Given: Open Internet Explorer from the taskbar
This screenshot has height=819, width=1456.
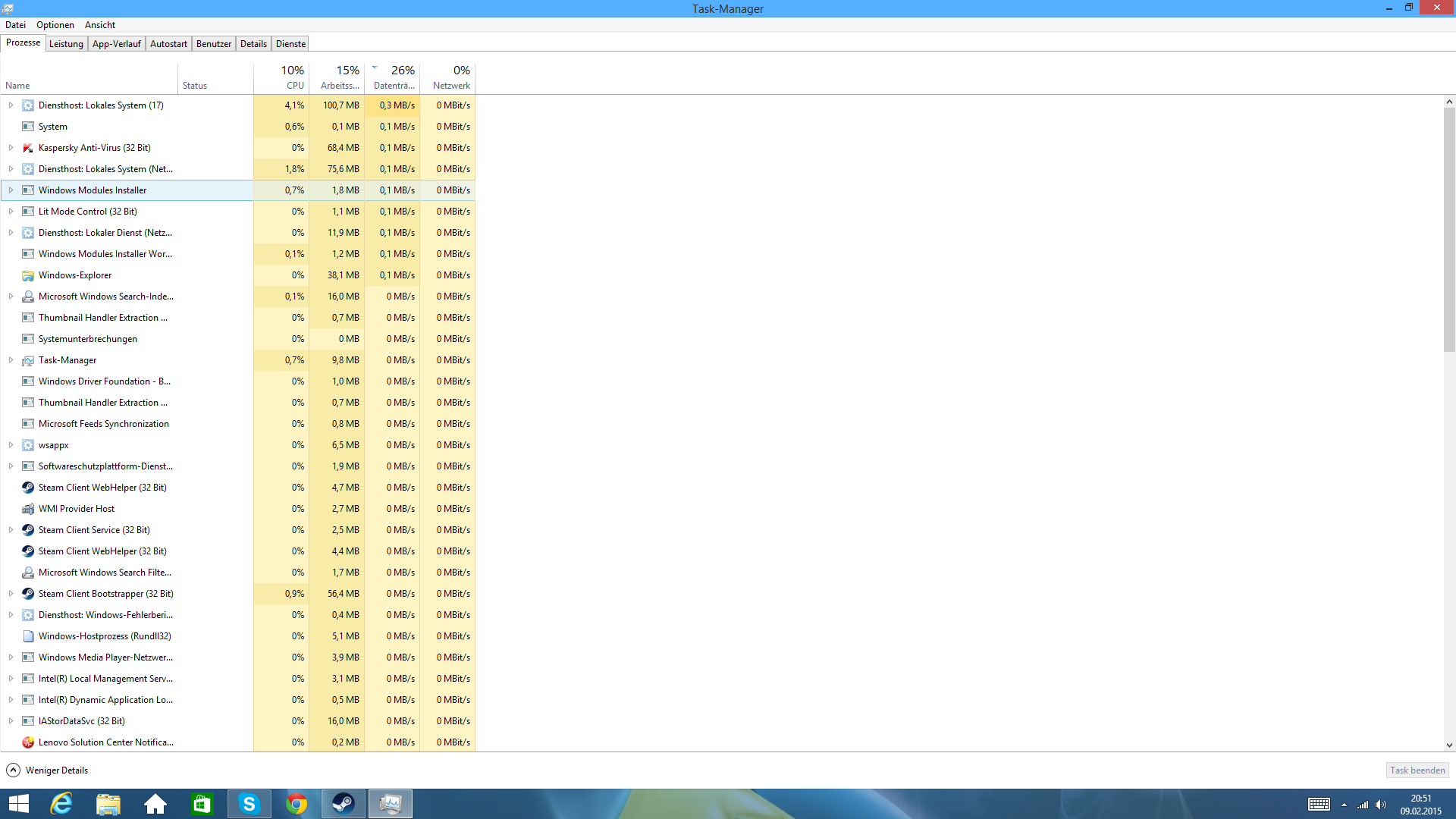Looking at the screenshot, I should 61,804.
